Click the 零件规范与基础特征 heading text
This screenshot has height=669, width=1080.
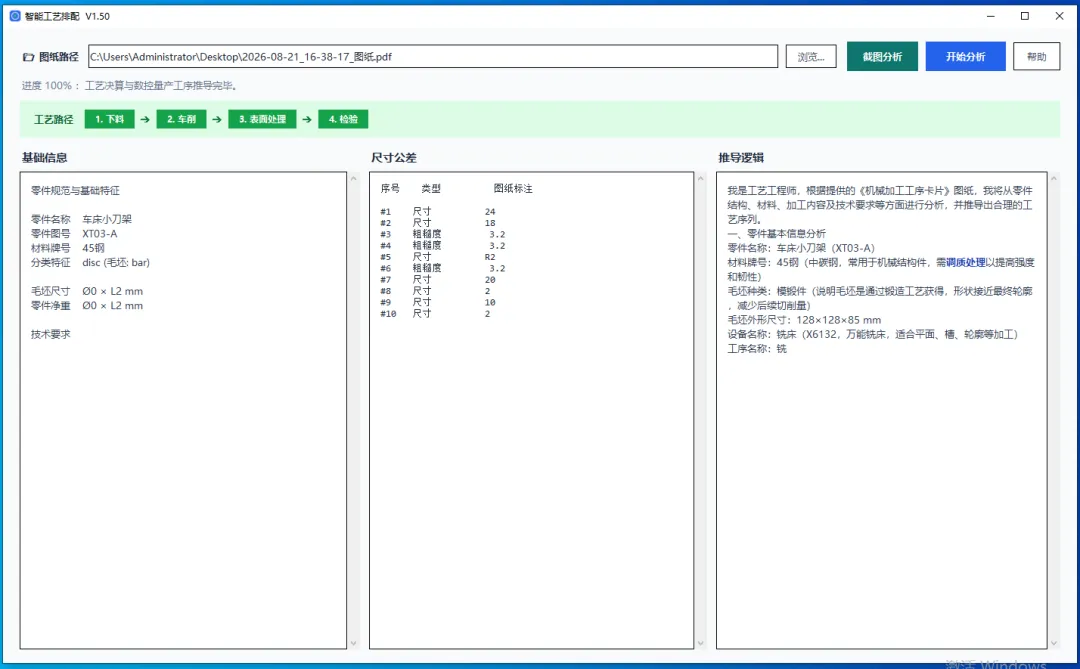75,190
